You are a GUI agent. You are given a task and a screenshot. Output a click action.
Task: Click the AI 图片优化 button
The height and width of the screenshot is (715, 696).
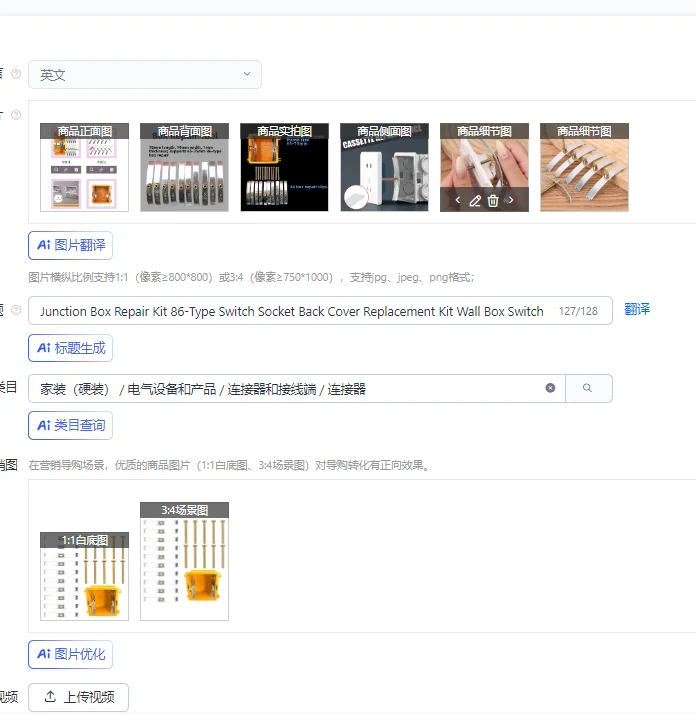[70, 654]
